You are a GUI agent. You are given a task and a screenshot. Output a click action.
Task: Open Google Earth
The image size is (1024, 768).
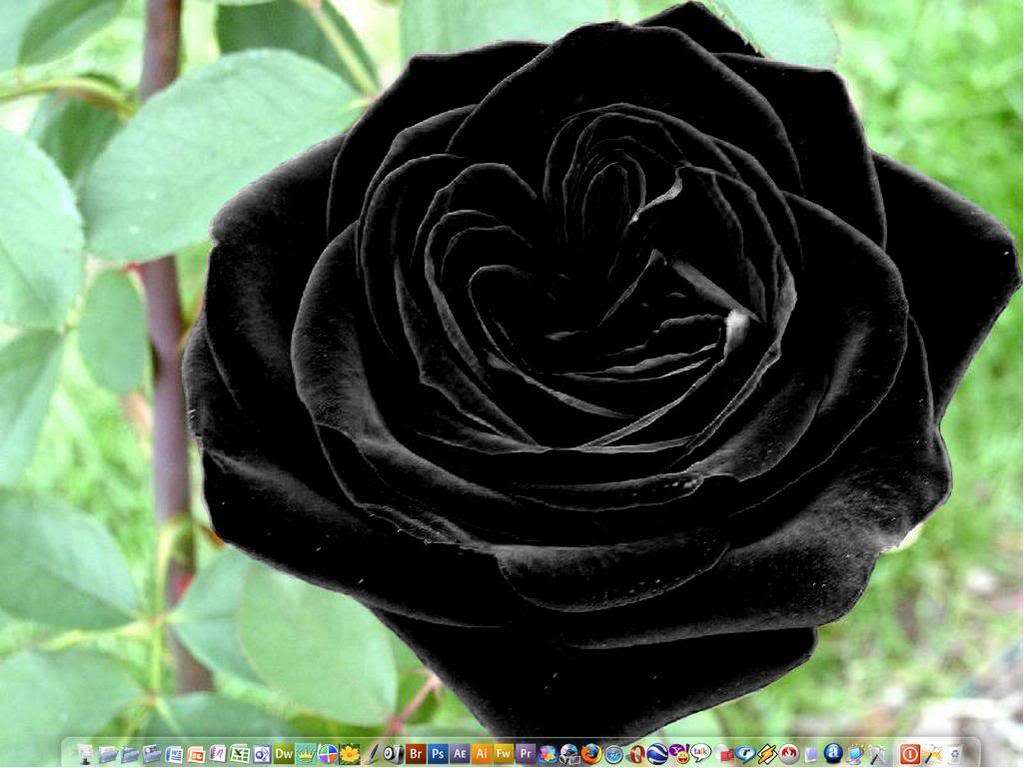656,753
